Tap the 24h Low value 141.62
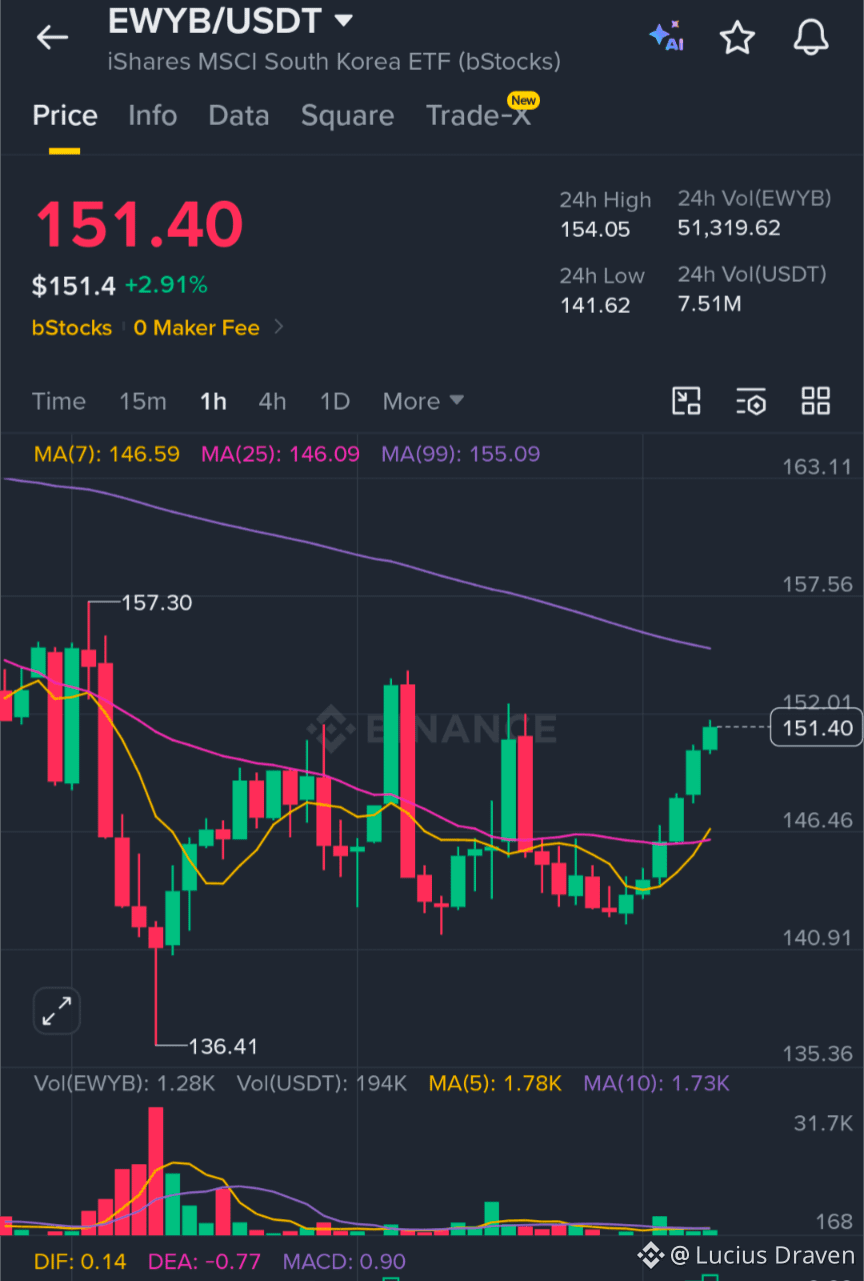 tap(595, 305)
